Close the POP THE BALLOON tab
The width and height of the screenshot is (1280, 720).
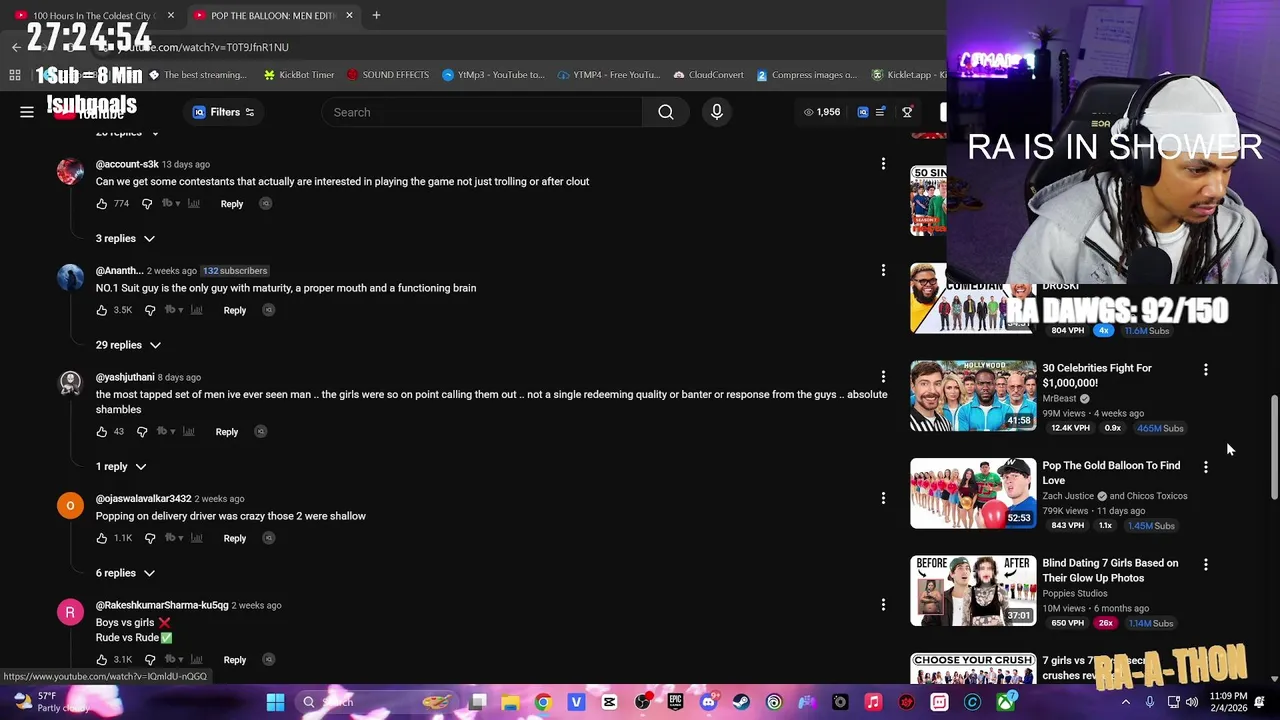(349, 15)
